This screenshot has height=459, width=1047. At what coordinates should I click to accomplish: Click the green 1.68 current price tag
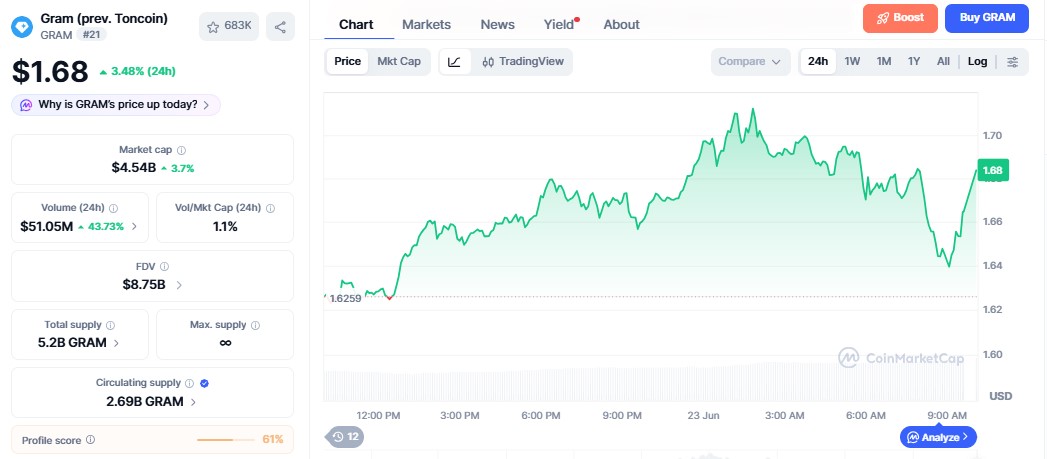[993, 170]
